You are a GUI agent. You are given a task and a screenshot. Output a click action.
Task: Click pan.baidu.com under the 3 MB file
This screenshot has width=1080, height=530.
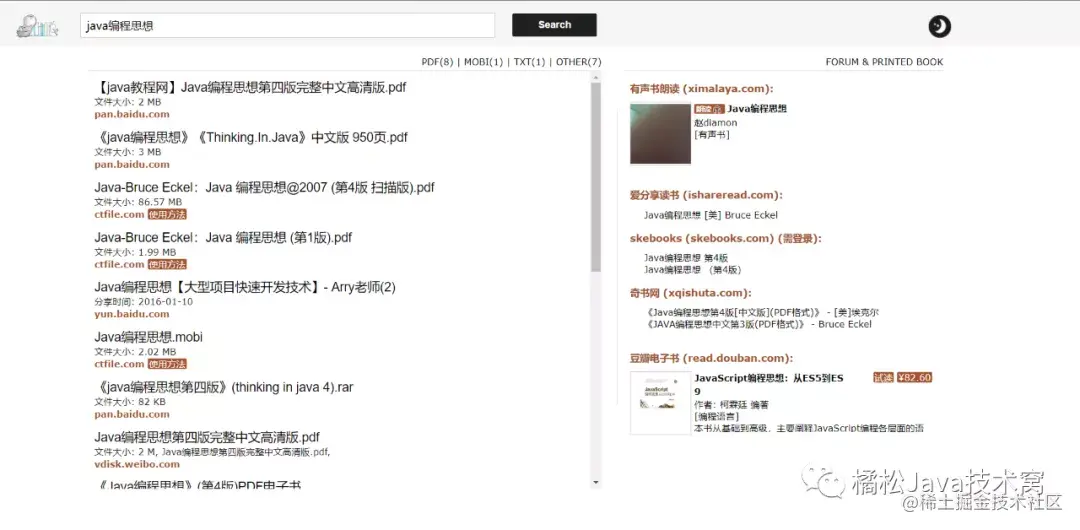(132, 165)
